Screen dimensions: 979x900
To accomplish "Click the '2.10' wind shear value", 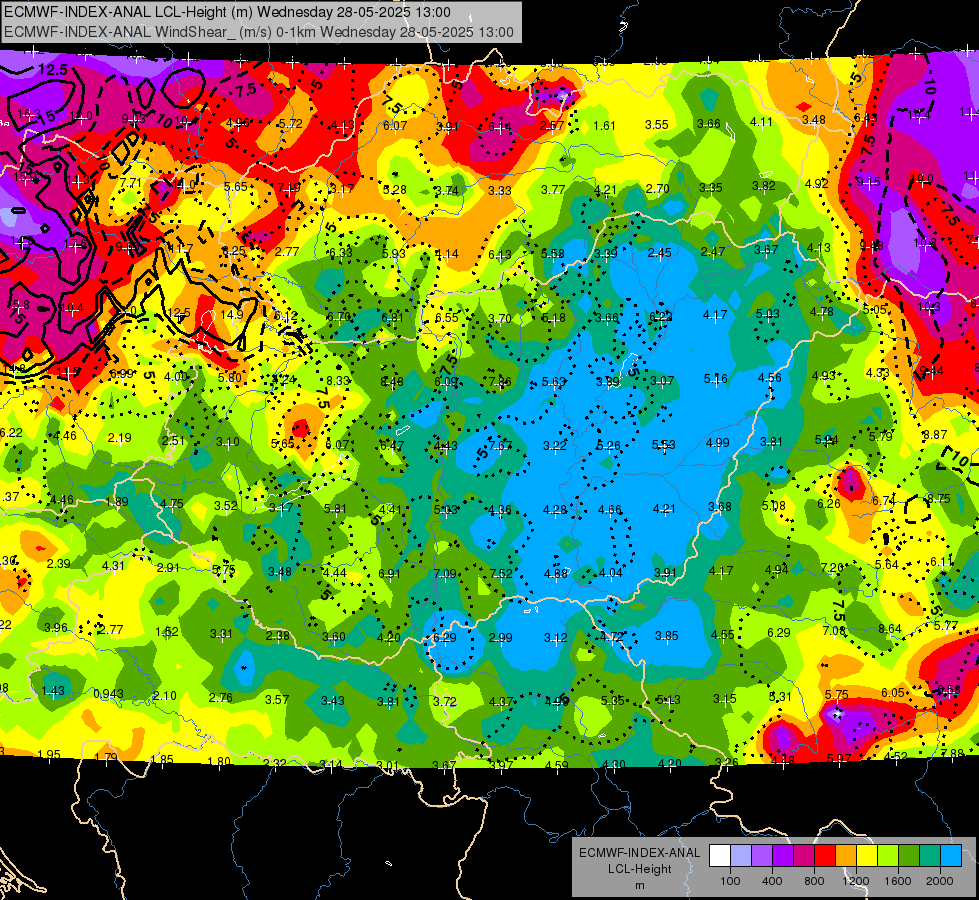I will 165,696.
